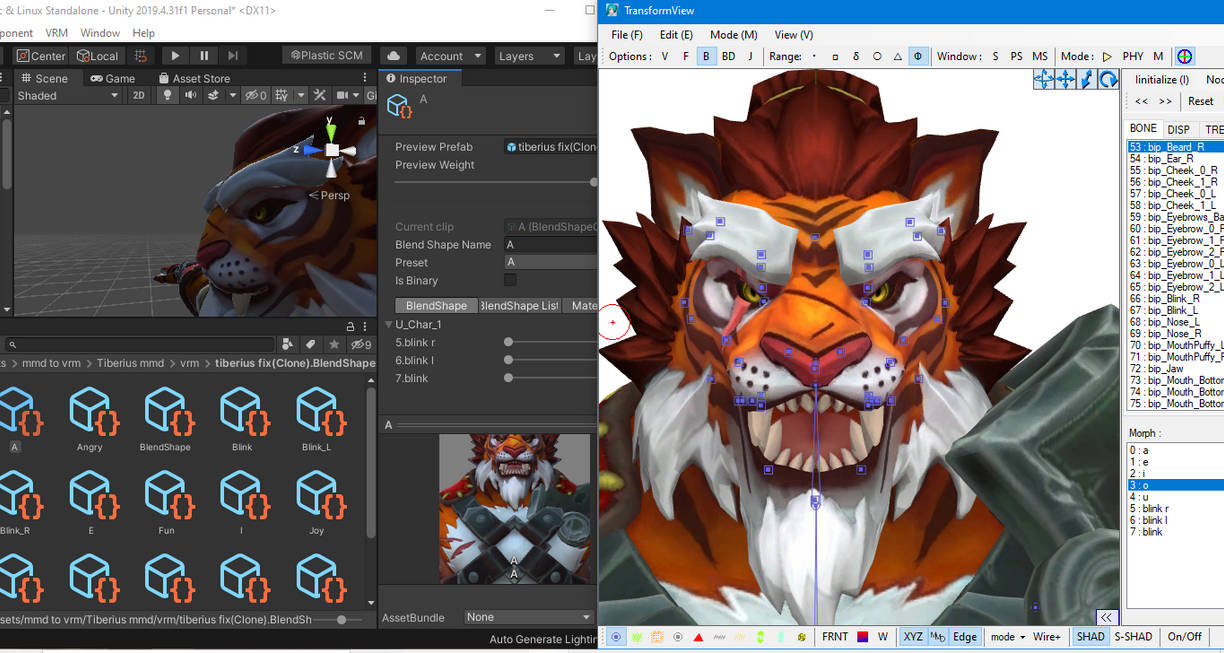Click the play mode triangle icon
Viewport: 1224px width, 653px height.
click(x=1107, y=57)
